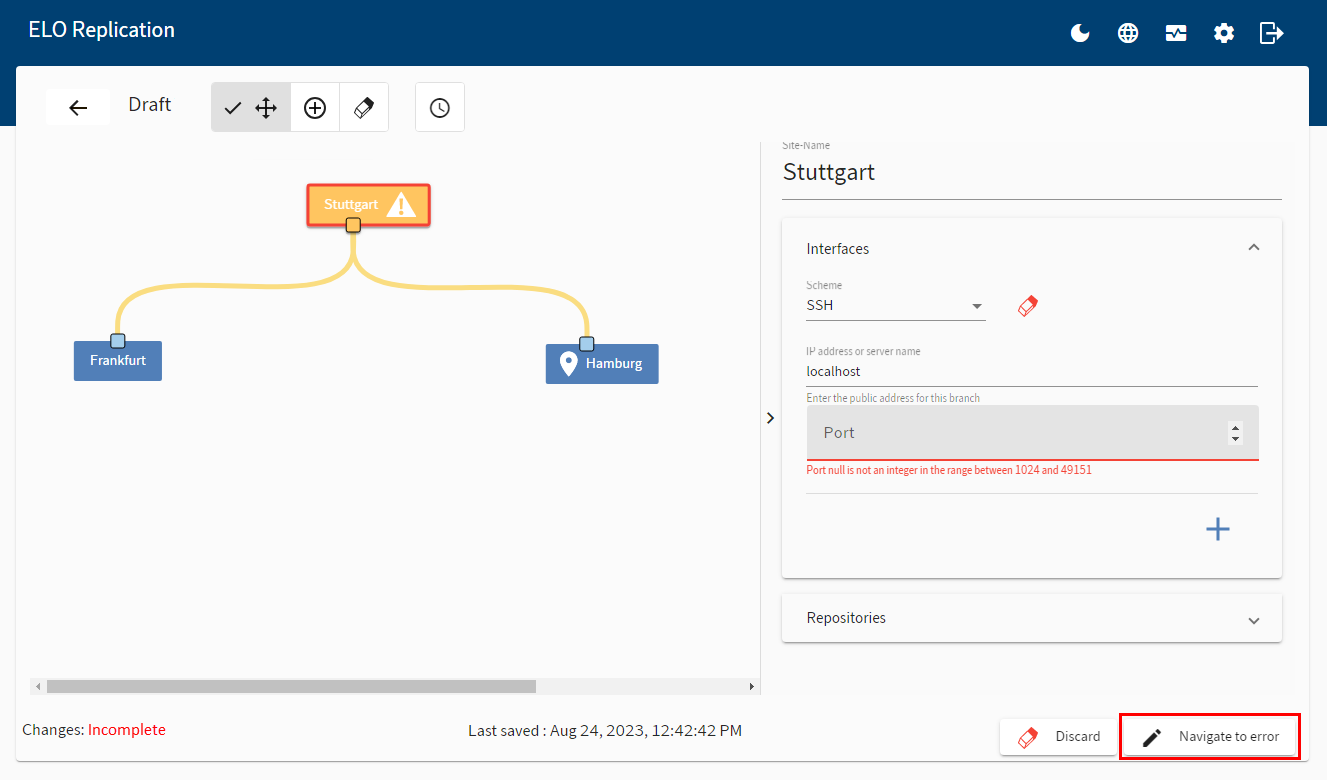This screenshot has width=1327, height=780.
Task: Click the scrollbar left arrow
Action: click(38, 686)
